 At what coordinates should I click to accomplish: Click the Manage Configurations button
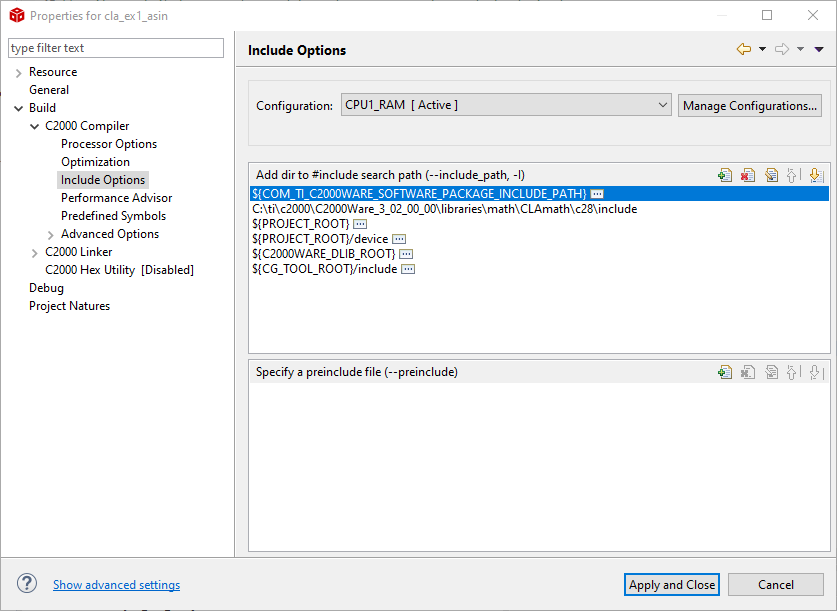(x=750, y=105)
